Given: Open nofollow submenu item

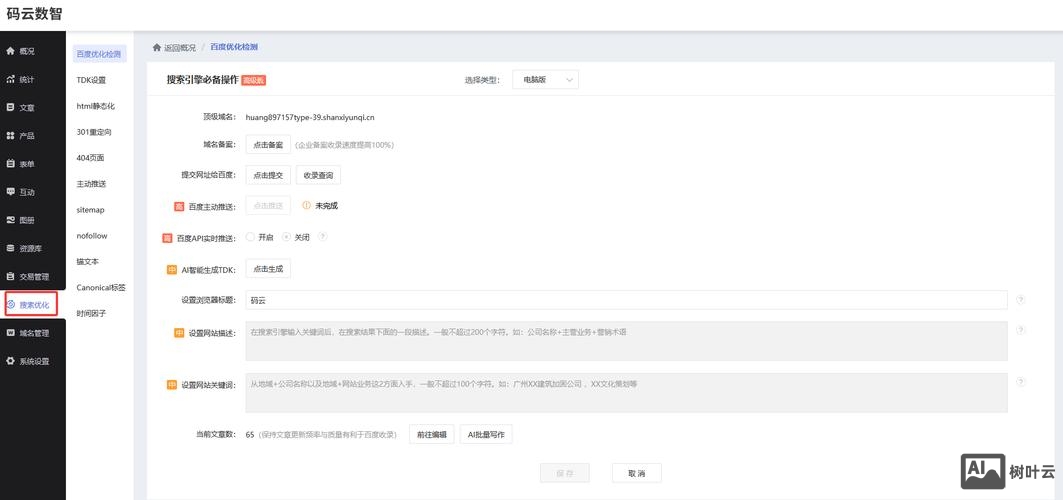Looking at the screenshot, I should click(x=92, y=236).
